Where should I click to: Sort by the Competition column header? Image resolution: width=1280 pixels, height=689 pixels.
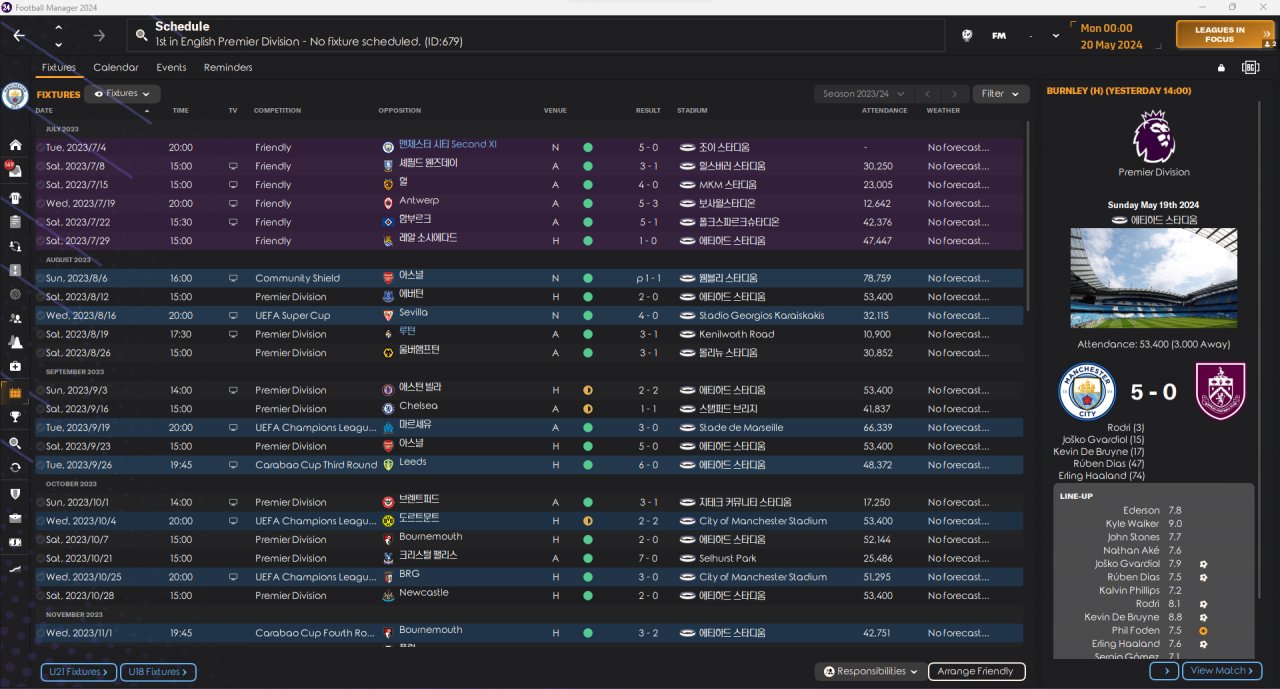coord(277,111)
